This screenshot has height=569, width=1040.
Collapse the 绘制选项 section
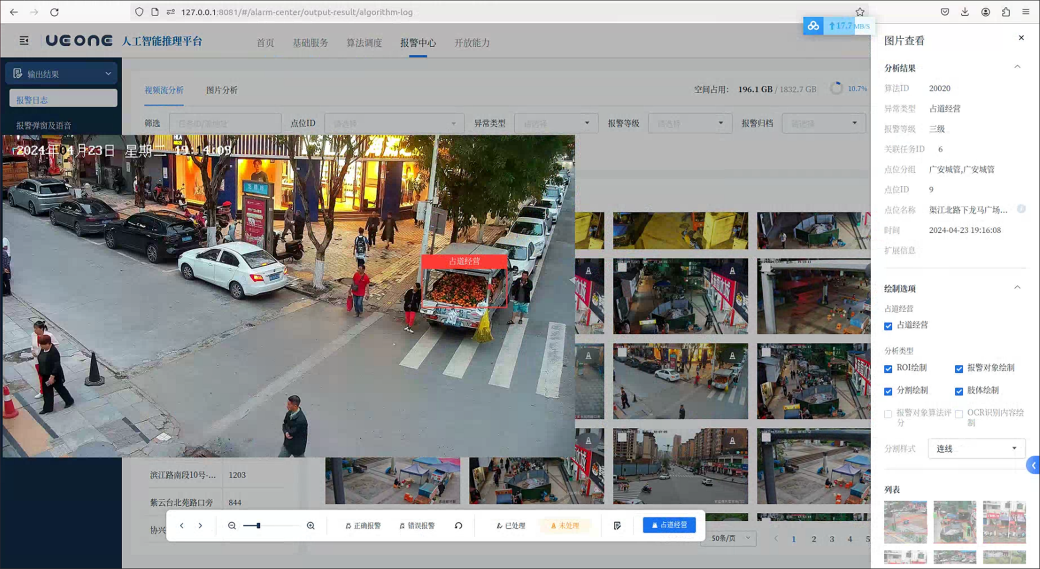coord(1017,288)
